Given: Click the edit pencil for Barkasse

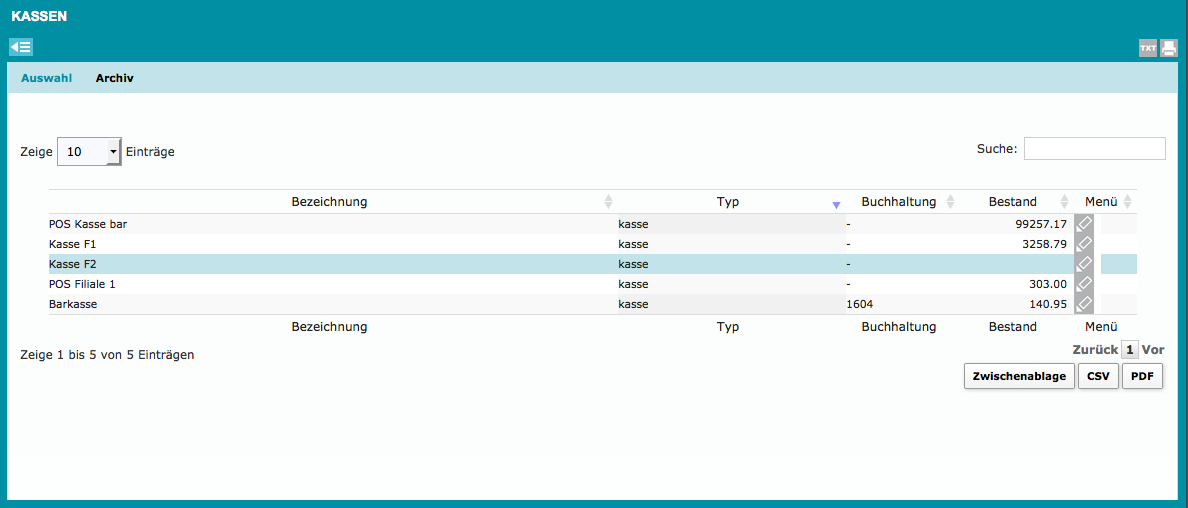Looking at the screenshot, I should click(1083, 304).
